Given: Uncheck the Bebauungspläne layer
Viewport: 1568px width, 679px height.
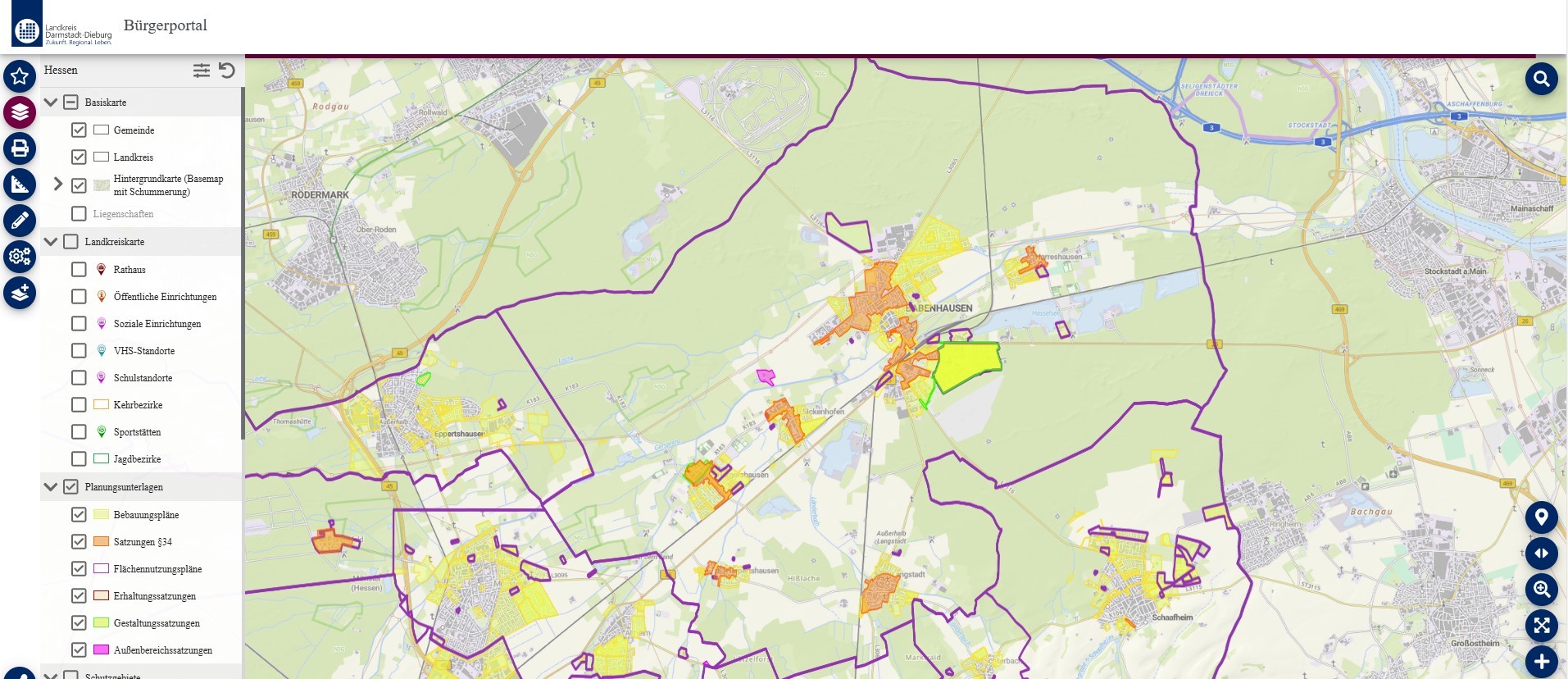Looking at the screenshot, I should pyautogui.click(x=79, y=515).
